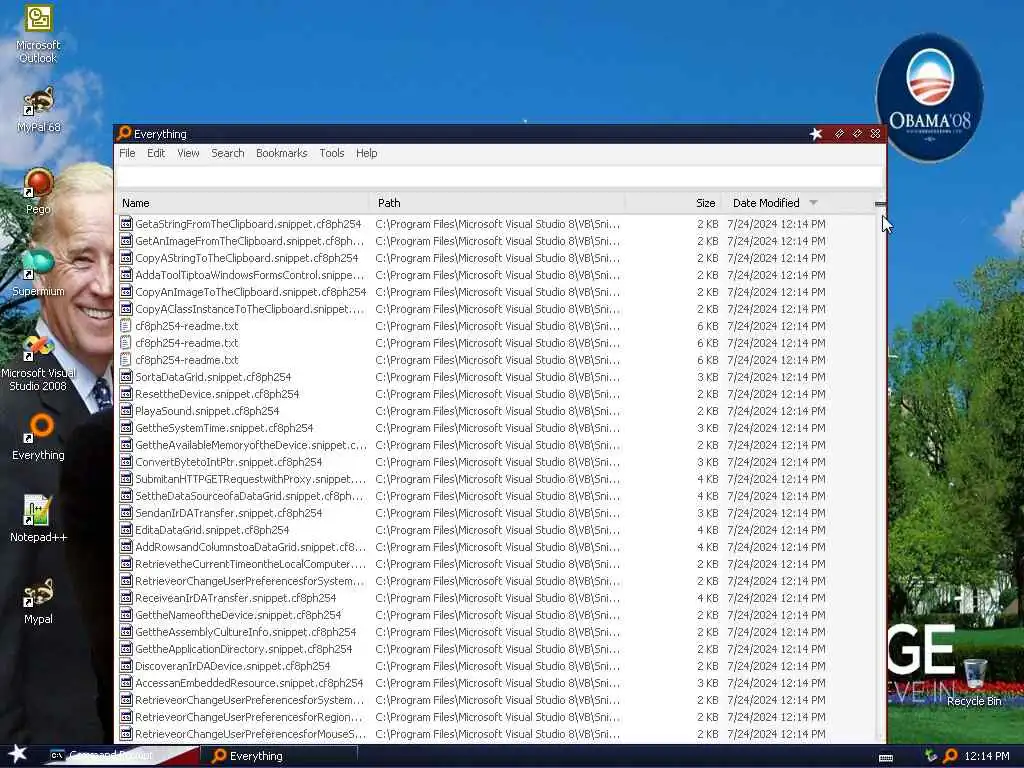Open the Bookmarks menu
Screen dimensions: 1024x768
pyautogui.click(x=281, y=153)
